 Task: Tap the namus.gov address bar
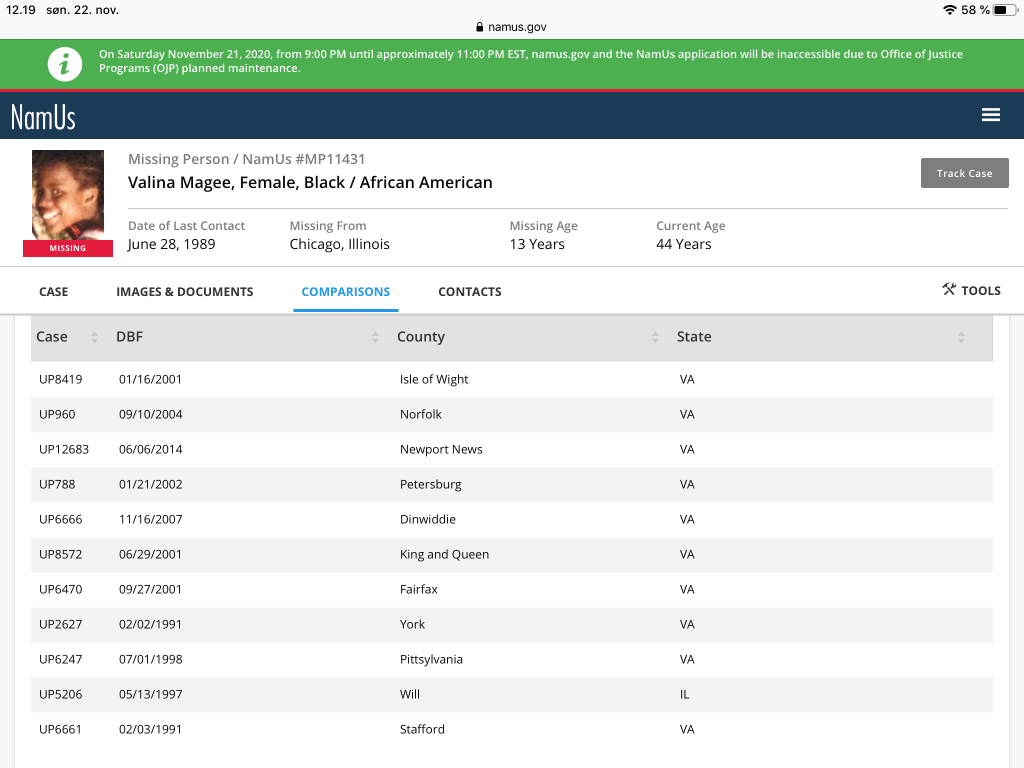[512, 28]
